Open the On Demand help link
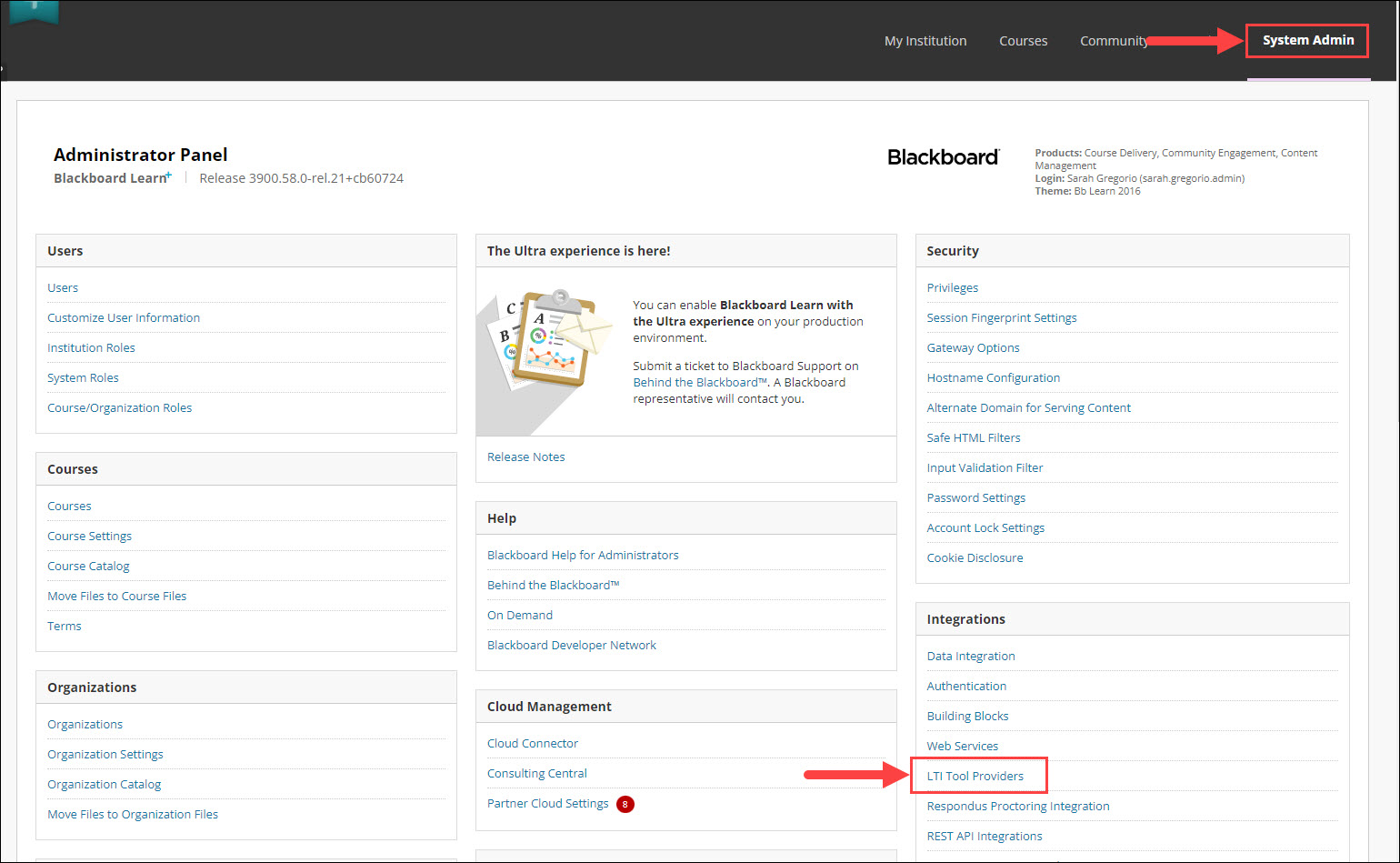The image size is (1400, 863). pyautogui.click(x=520, y=615)
